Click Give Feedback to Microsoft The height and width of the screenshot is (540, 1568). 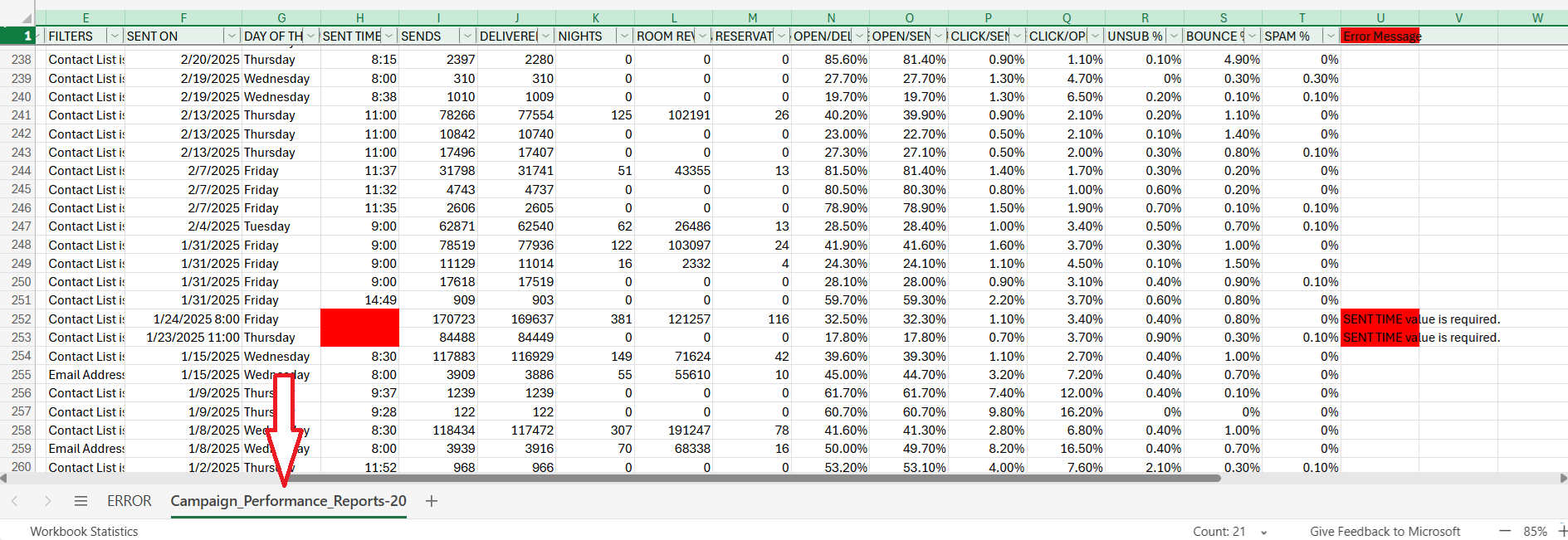pos(1385,532)
